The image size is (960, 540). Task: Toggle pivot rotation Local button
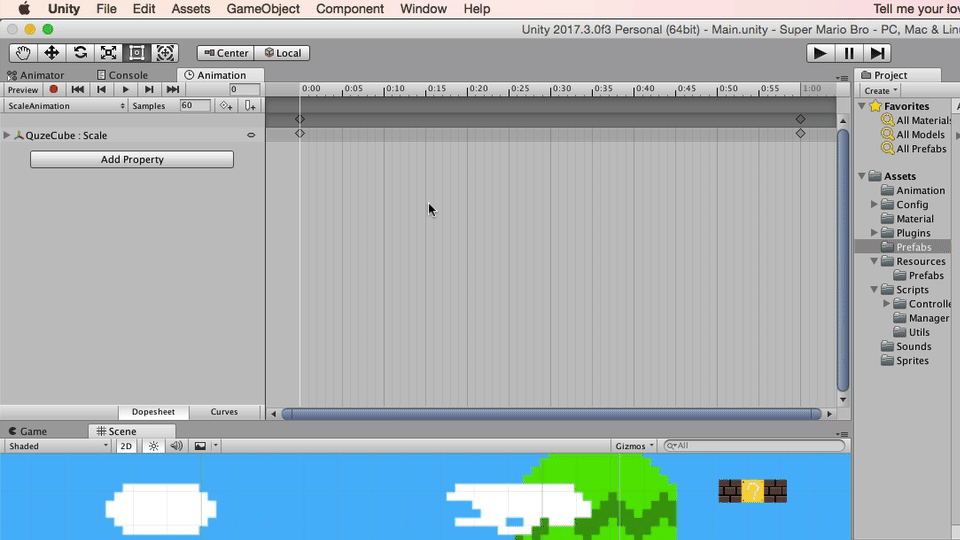tap(282, 53)
